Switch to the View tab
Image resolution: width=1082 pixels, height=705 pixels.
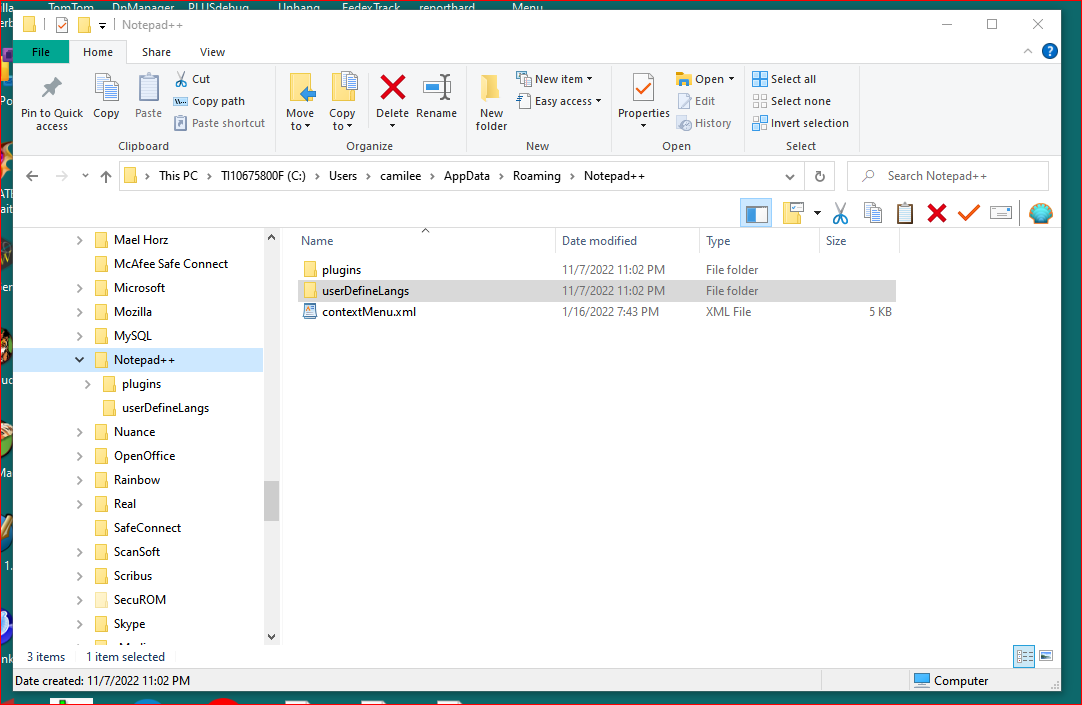click(213, 52)
